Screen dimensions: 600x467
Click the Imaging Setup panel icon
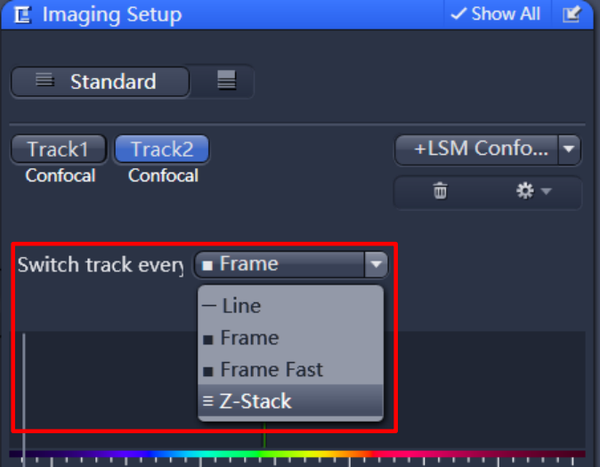[x=21, y=15]
